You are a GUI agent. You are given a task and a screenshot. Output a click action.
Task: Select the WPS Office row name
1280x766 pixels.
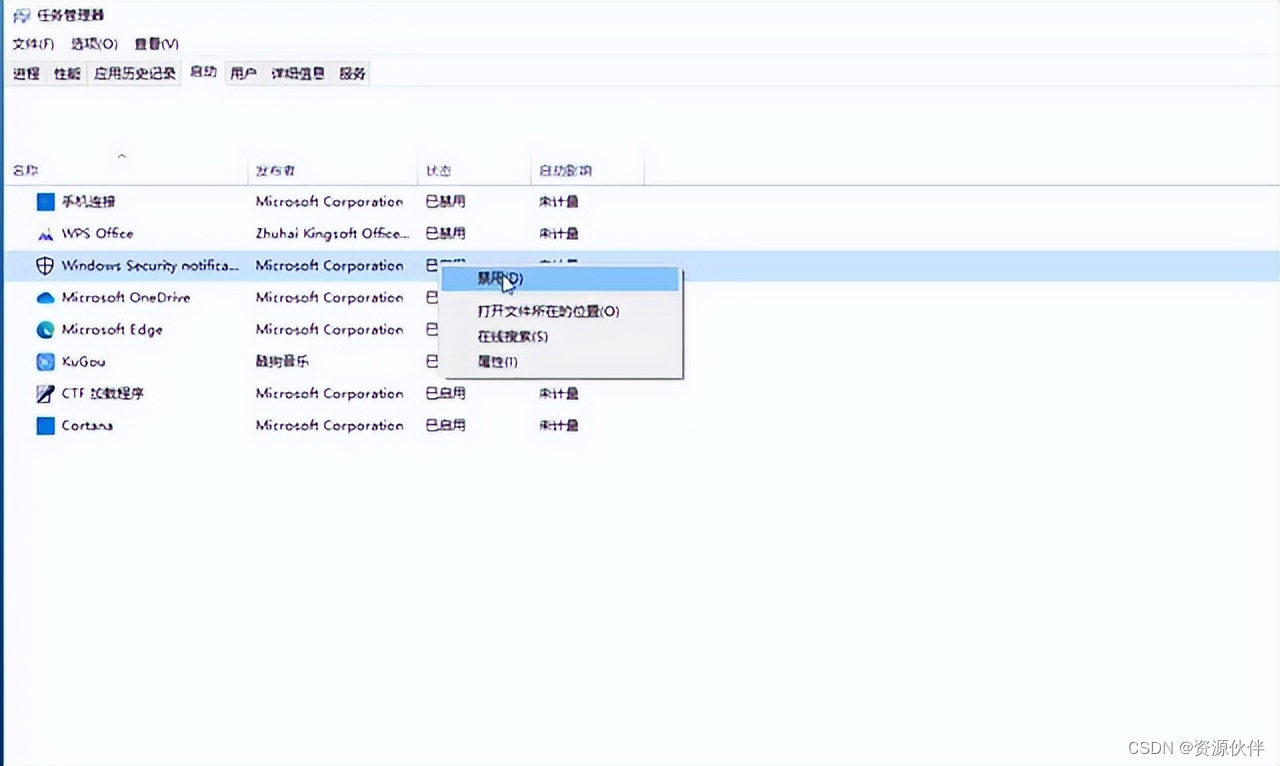click(x=97, y=234)
